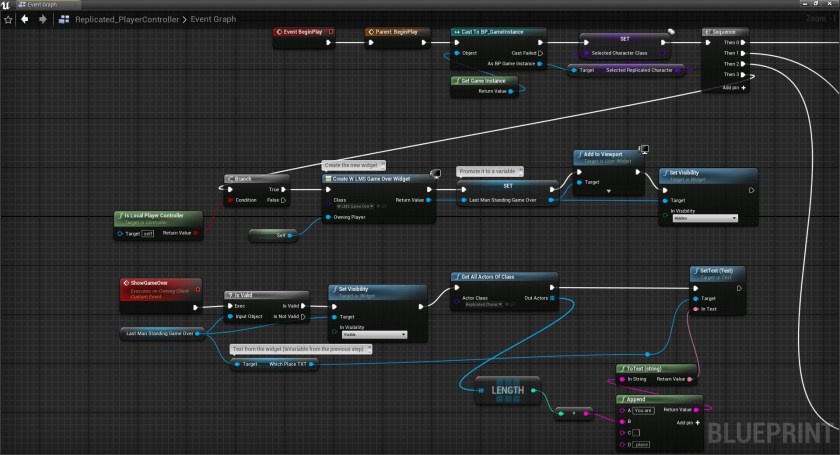Open the In Visibility dropdown set to Hidden

click(x=704, y=217)
